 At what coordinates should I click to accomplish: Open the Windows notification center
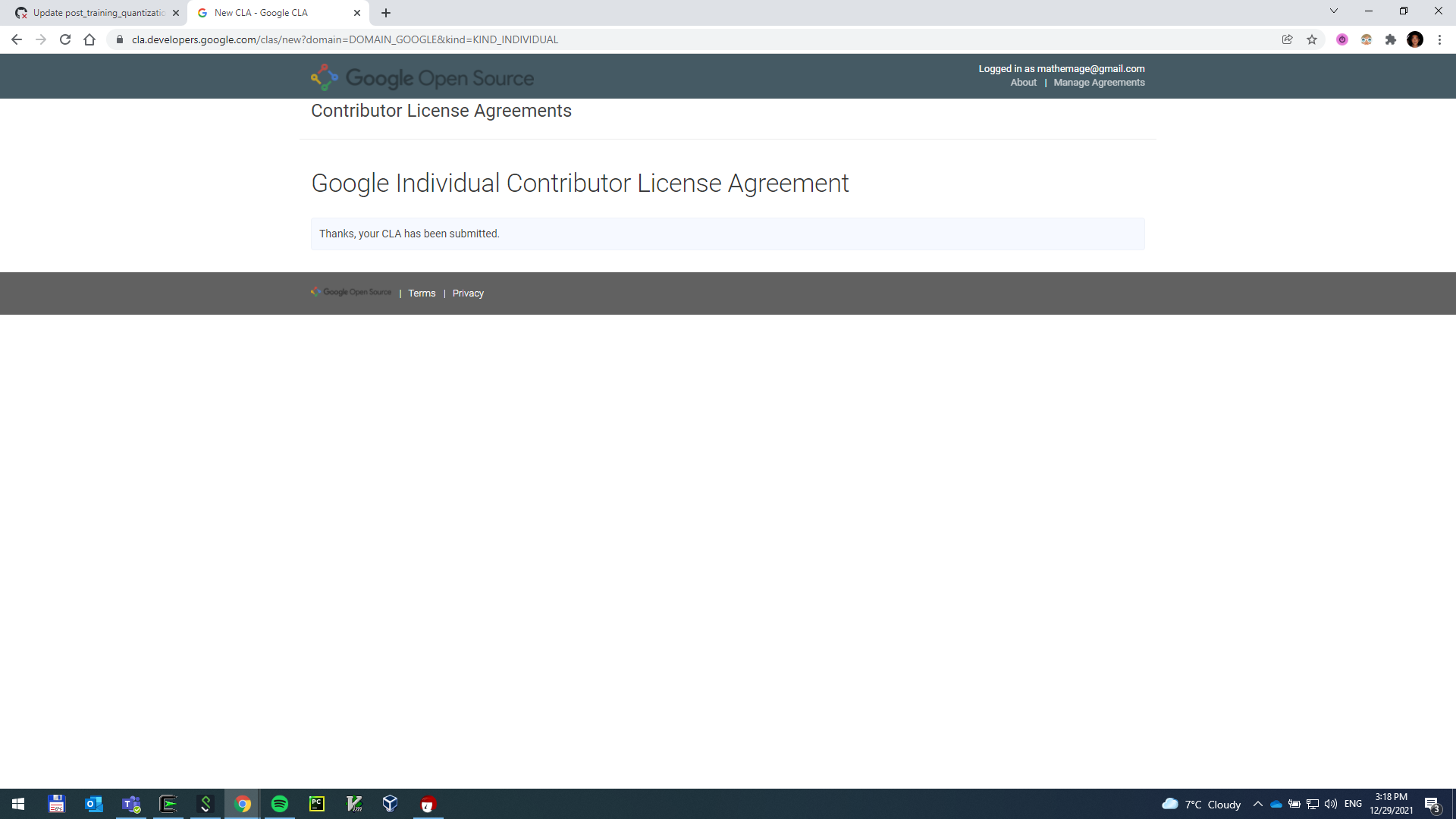[1432, 805]
